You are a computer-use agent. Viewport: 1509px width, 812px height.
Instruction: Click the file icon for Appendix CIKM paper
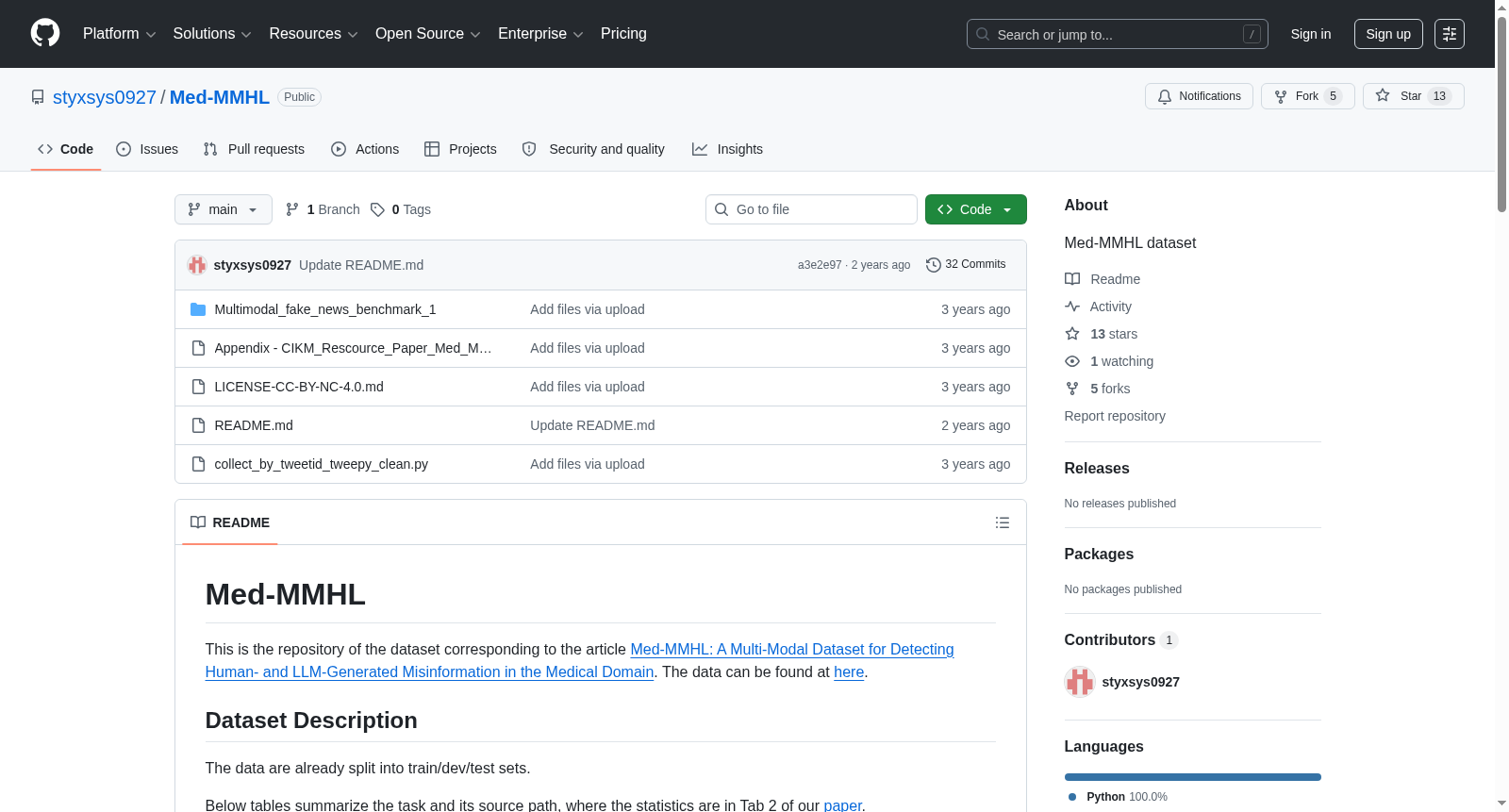[198, 348]
